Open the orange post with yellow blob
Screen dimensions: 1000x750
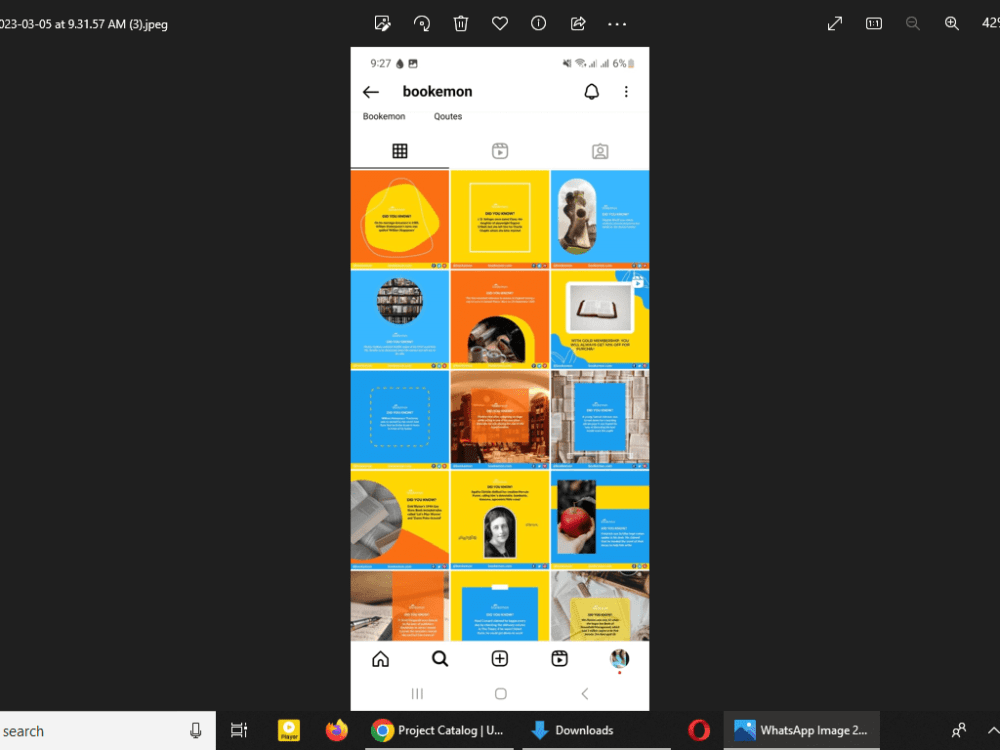400,219
